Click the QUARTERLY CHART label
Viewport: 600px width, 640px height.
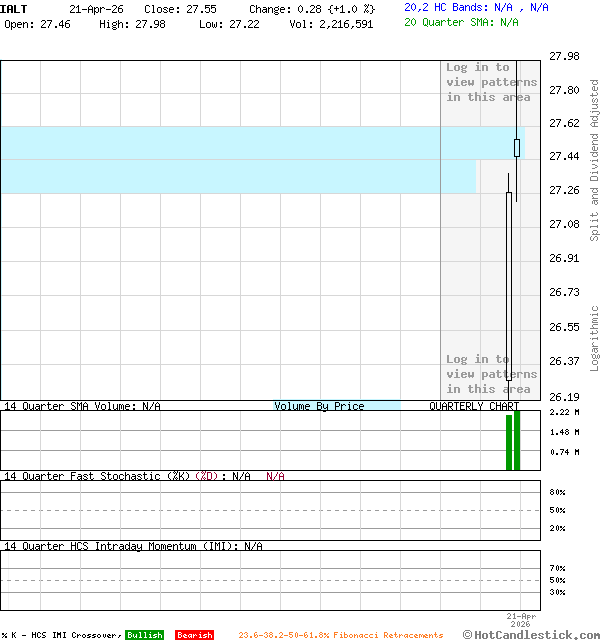474,406
